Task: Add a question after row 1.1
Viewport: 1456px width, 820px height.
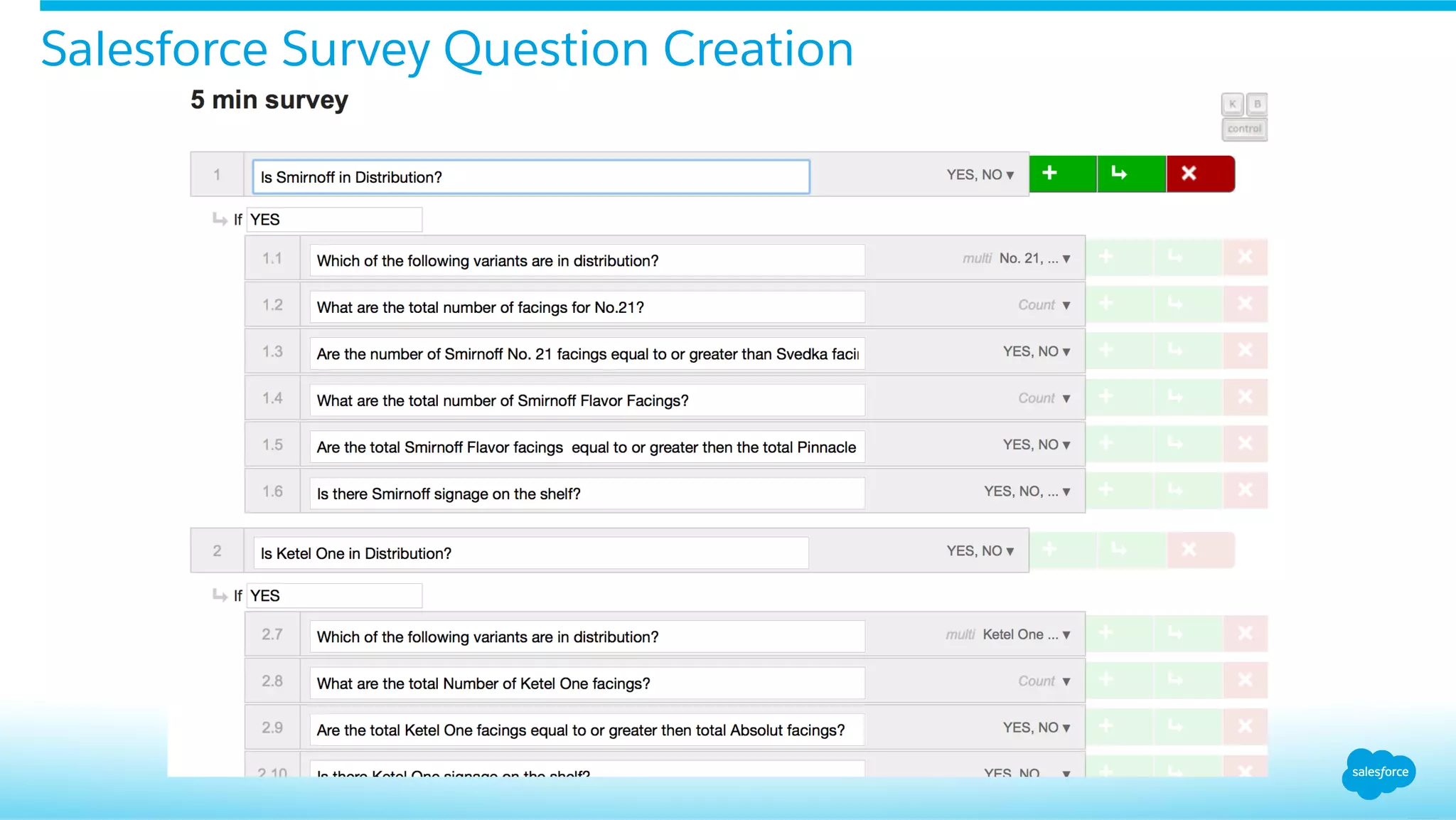Action: click(x=1120, y=257)
